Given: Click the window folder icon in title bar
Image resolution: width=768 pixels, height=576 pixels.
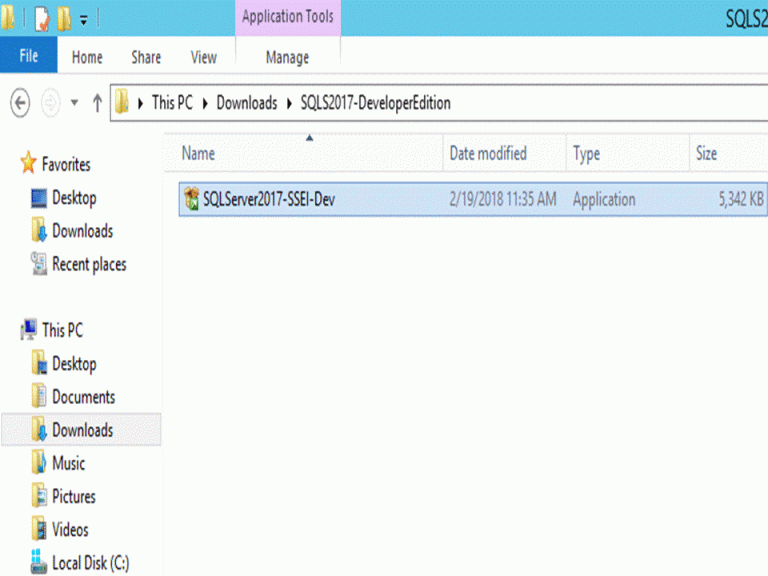Looking at the screenshot, I should coord(7,17).
